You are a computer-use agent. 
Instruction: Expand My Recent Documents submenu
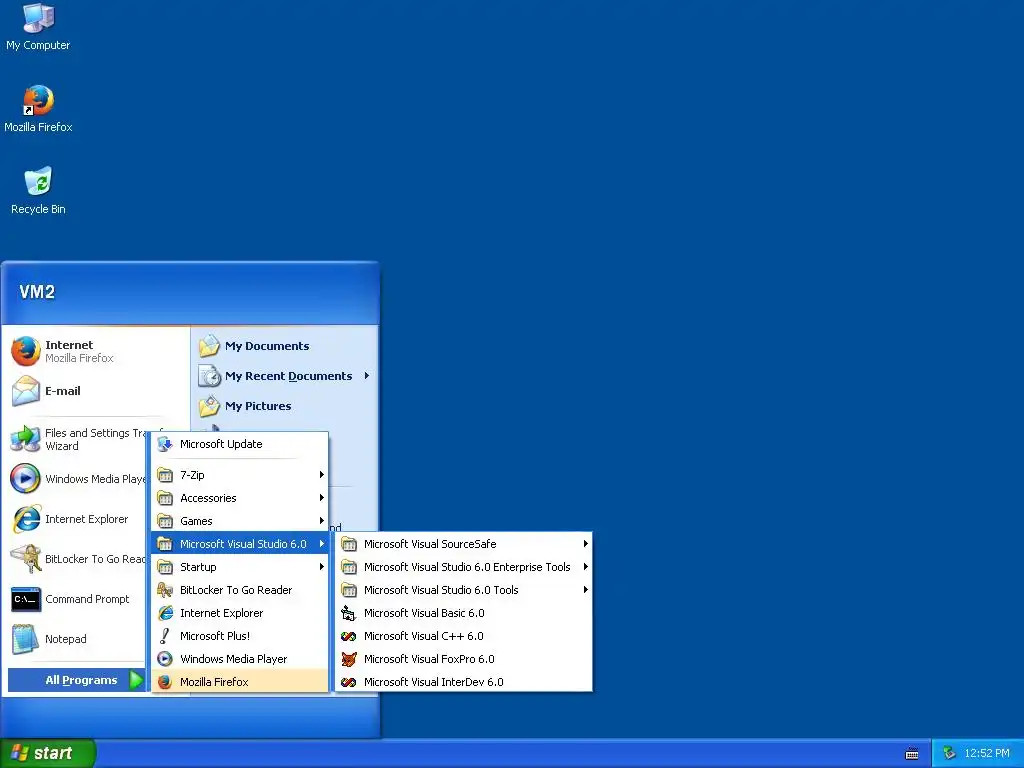[x=285, y=376]
